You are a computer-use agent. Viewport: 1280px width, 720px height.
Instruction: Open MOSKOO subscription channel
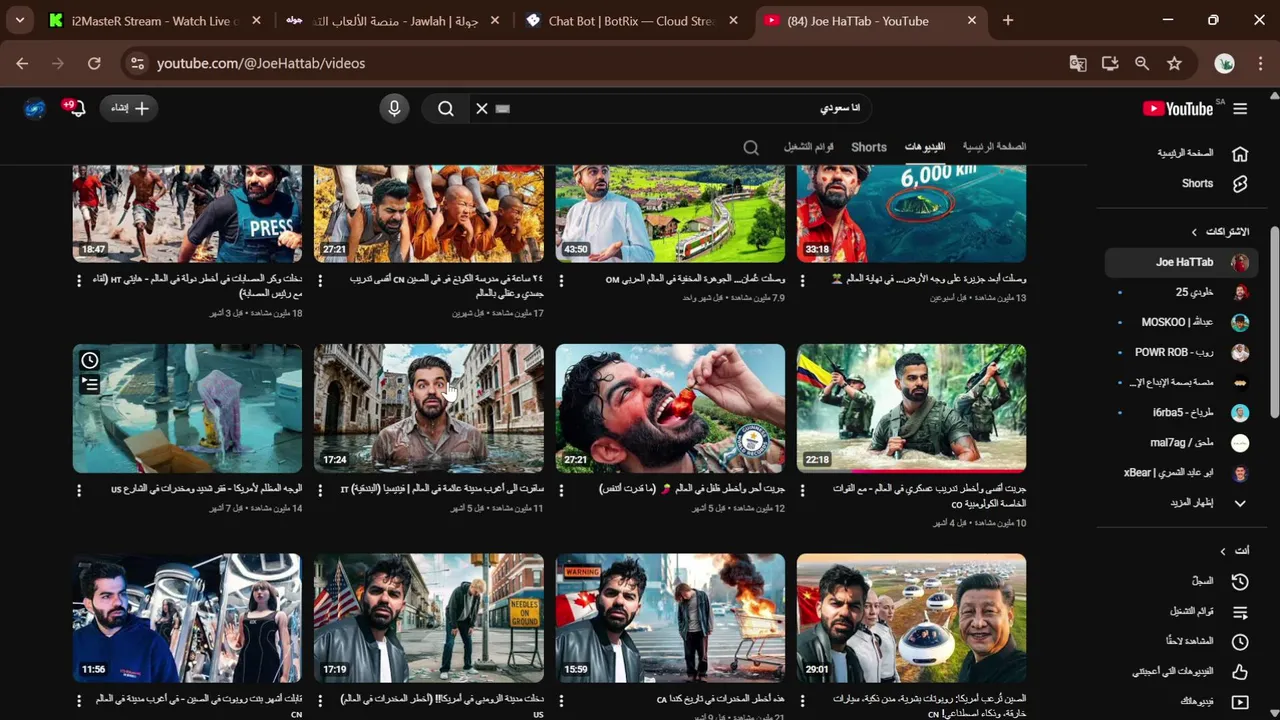tap(1181, 322)
